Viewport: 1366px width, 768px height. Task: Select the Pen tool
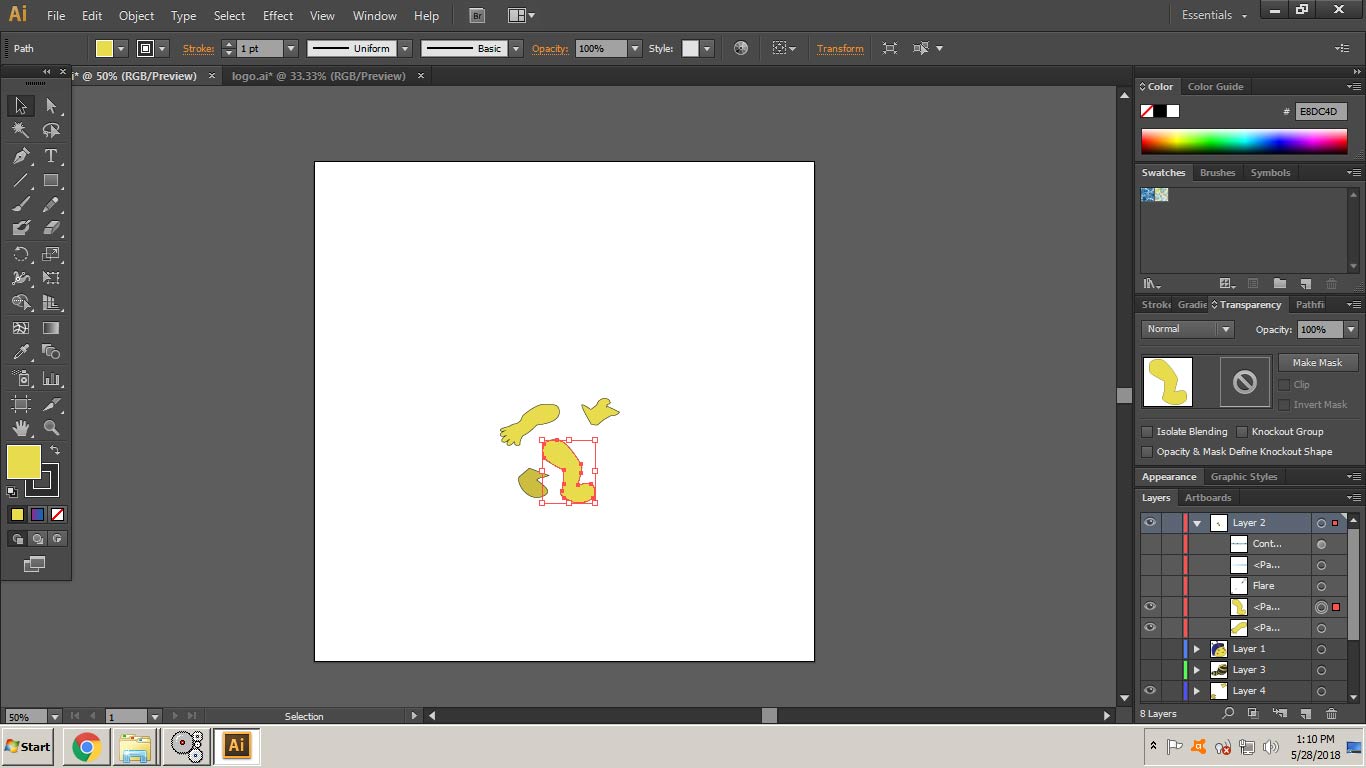pyautogui.click(x=20, y=156)
